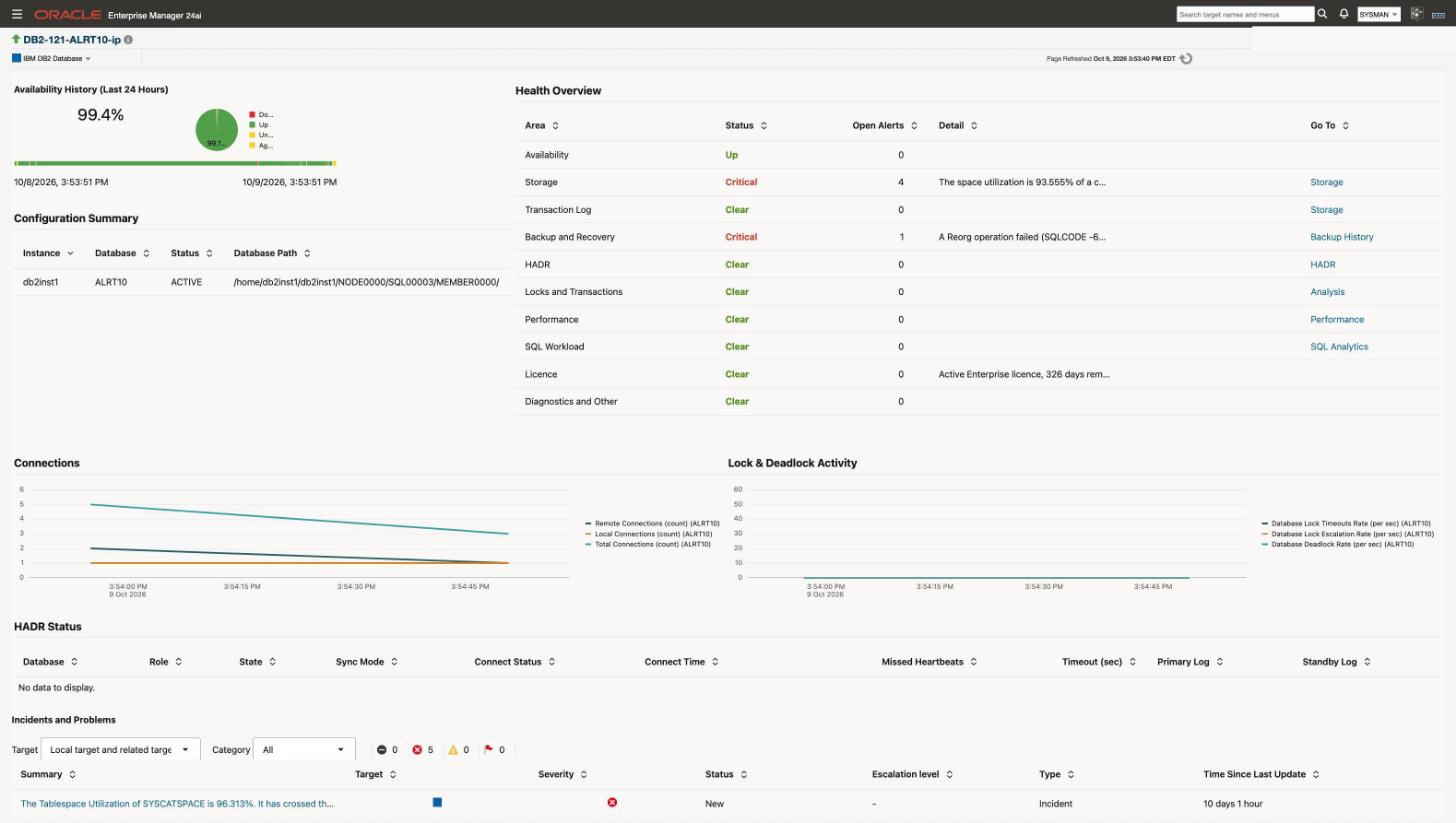Sort Health Overview by Status column
Screen dimensions: 1456x823
click(x=763, y=126)
